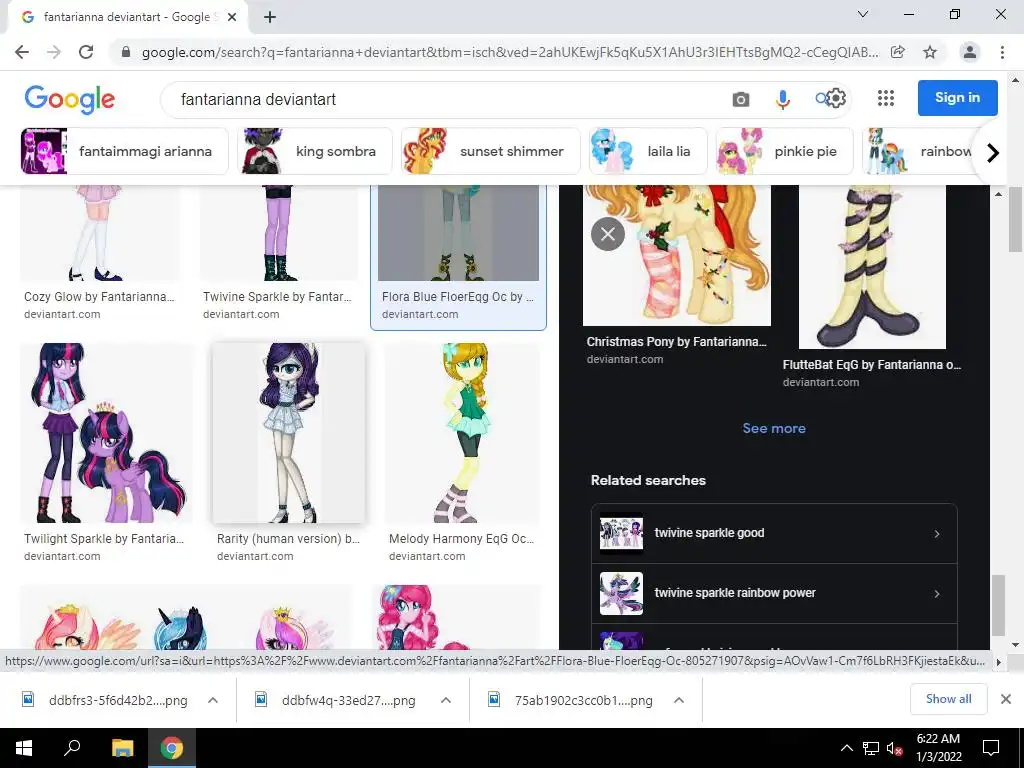Click Show all downloads button

(x=948, y=699)
